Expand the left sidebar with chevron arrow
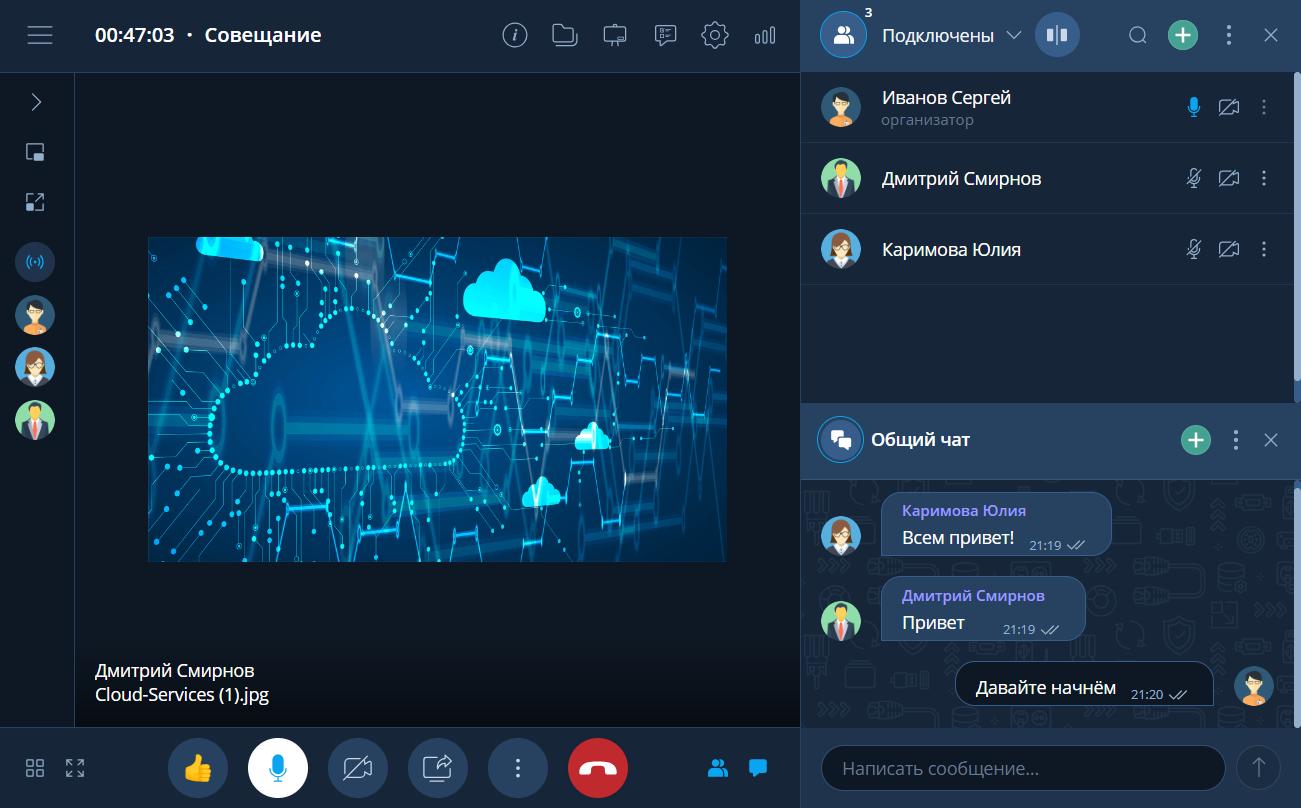 [36, 102]
